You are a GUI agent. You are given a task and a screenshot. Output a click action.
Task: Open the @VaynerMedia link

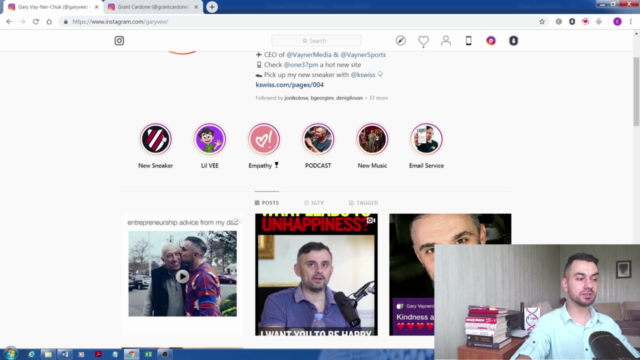tap(309, 55)
